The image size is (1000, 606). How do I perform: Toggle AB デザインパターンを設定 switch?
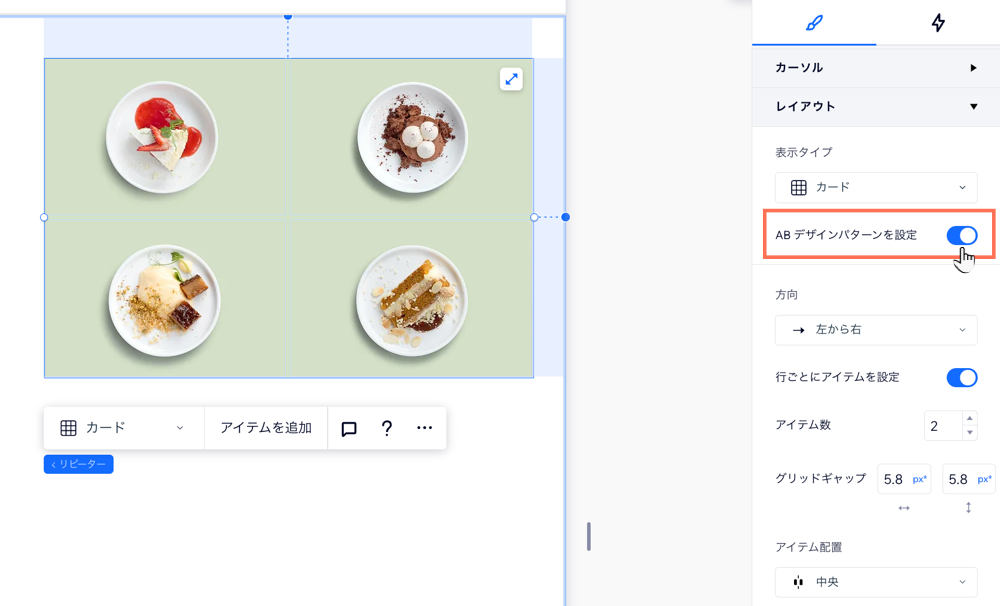coord(961,235)
